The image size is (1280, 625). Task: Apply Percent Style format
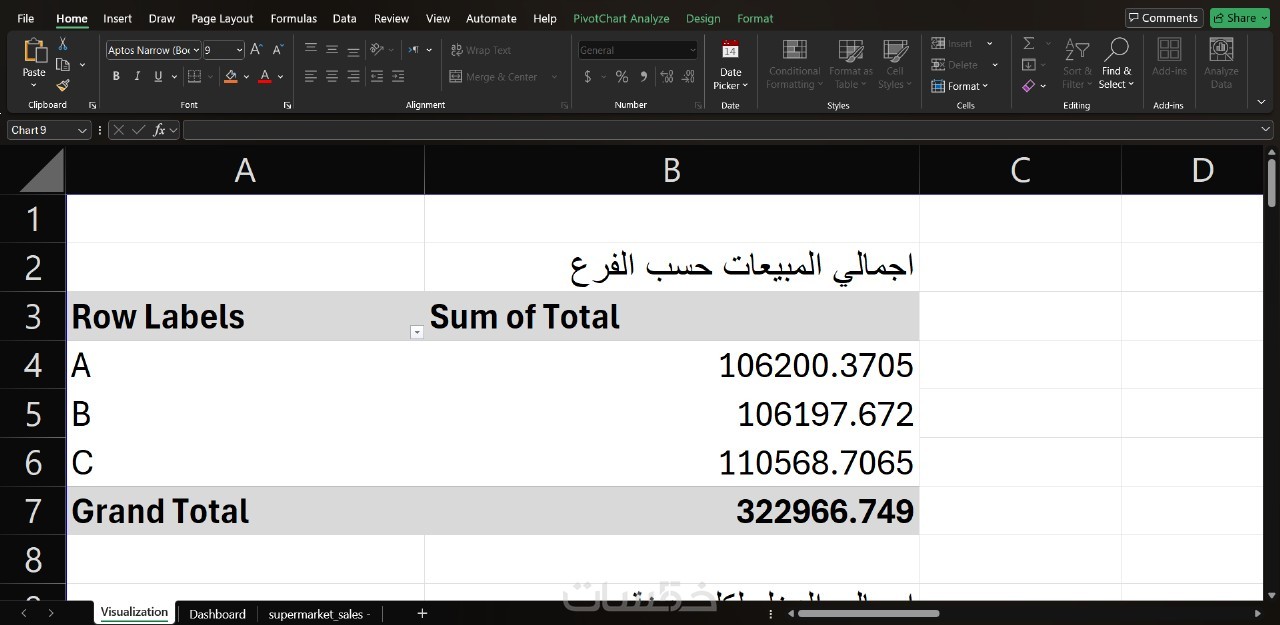coord(622,77)
